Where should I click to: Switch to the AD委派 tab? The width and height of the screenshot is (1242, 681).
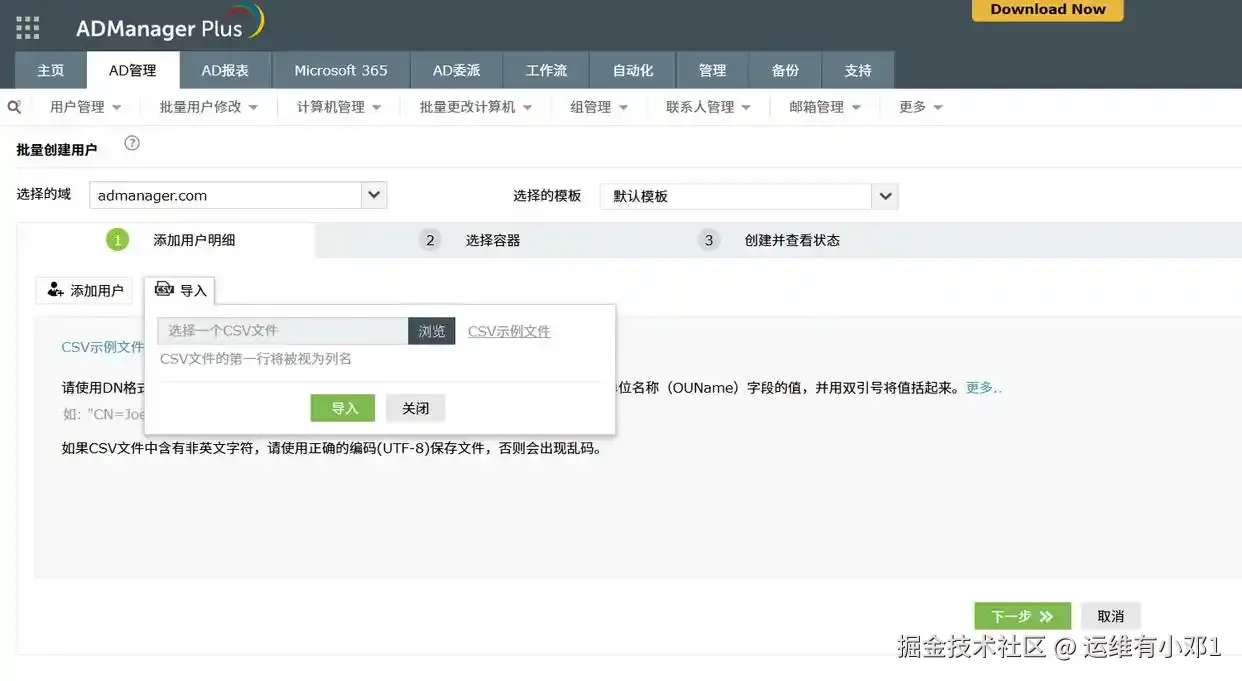(x=456, y=70)
